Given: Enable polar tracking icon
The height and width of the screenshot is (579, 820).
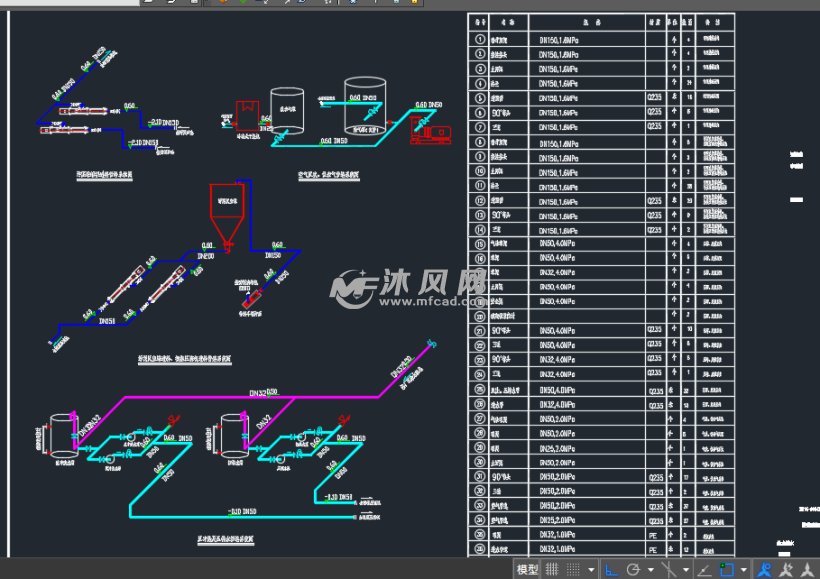Looking at the screenshot, I should pos(632,570).
